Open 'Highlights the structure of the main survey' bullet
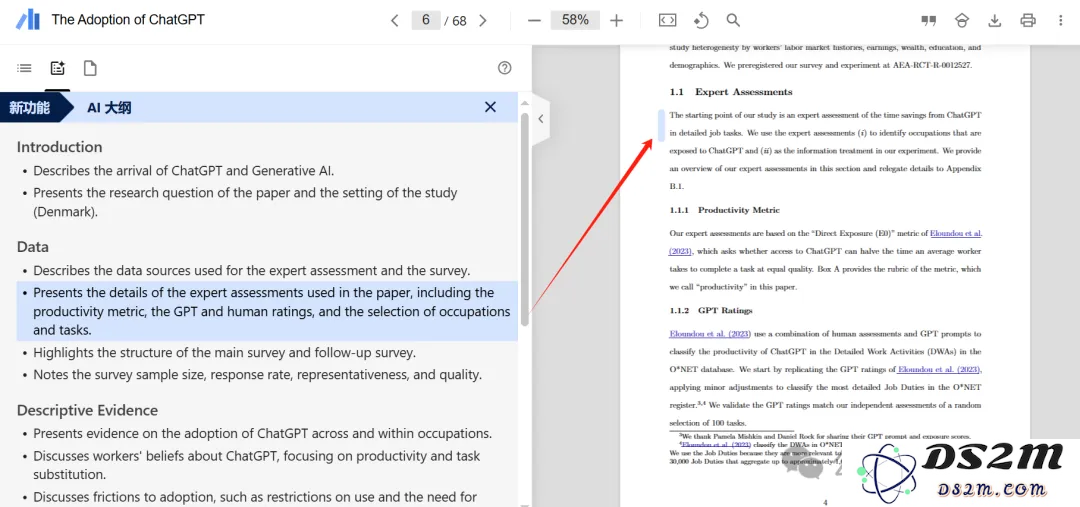 pyautogui.click(x=225, y=353)
